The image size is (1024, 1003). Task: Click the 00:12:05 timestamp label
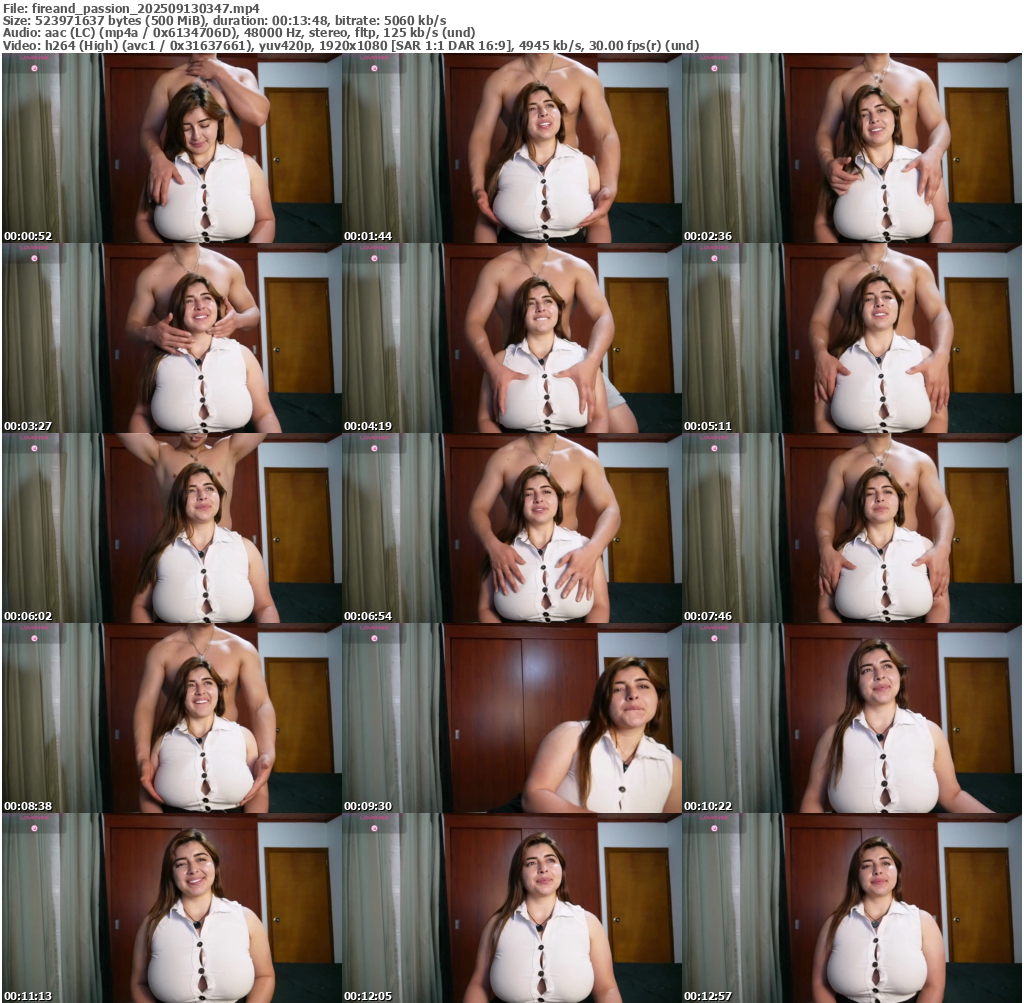click(x=368, y=996)
